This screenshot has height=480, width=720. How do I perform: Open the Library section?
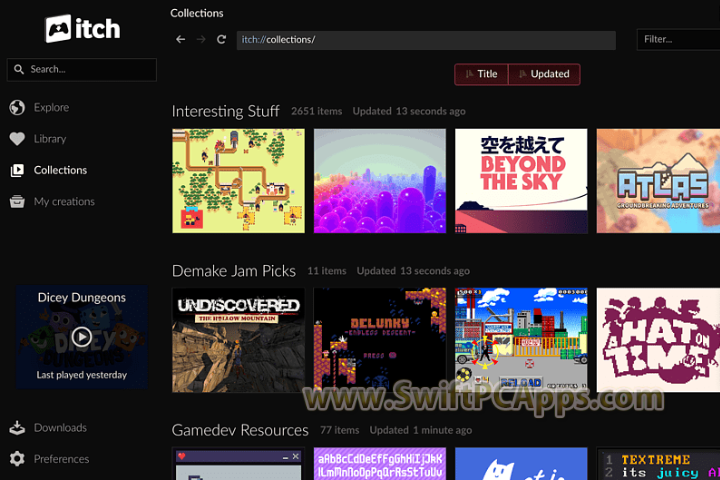50,139
